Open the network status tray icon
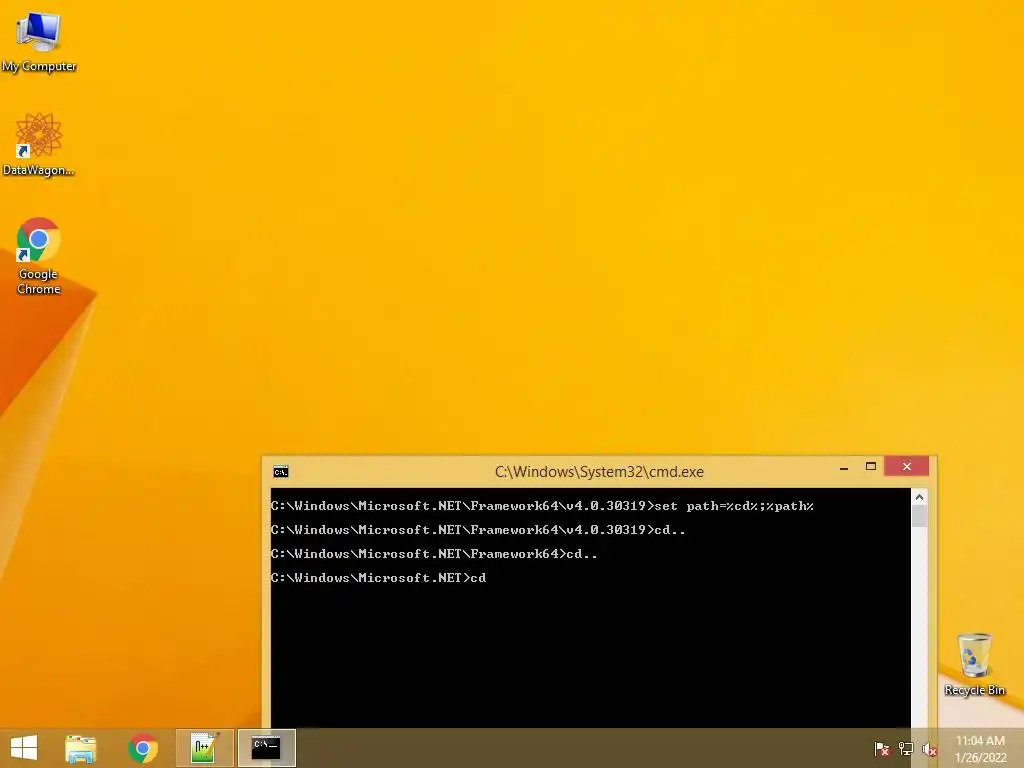Image resolution: width=1024 pixels, height=768 pixels. [906, 748]
